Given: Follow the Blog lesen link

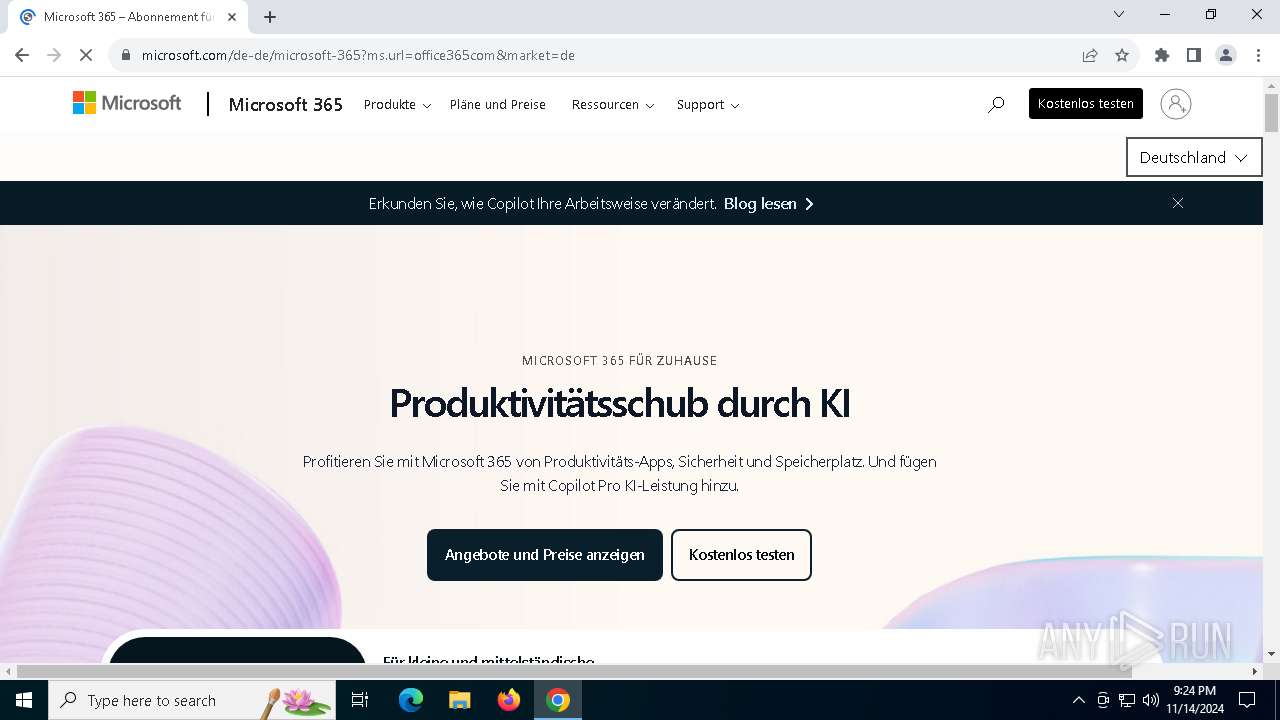Looking at the screenshot, I should click(x=769, y=203).
